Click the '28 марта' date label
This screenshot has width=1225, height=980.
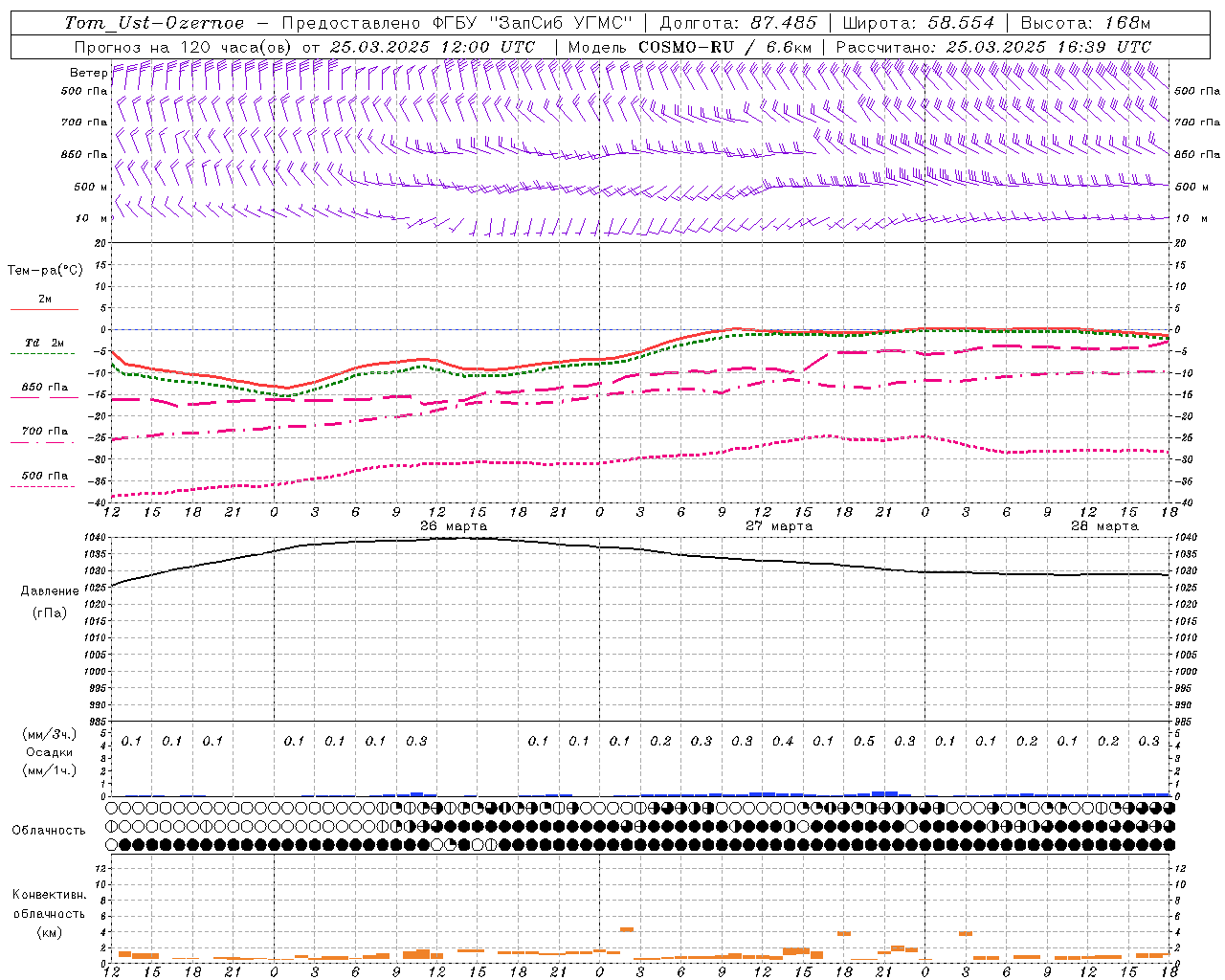[1104, 526]
